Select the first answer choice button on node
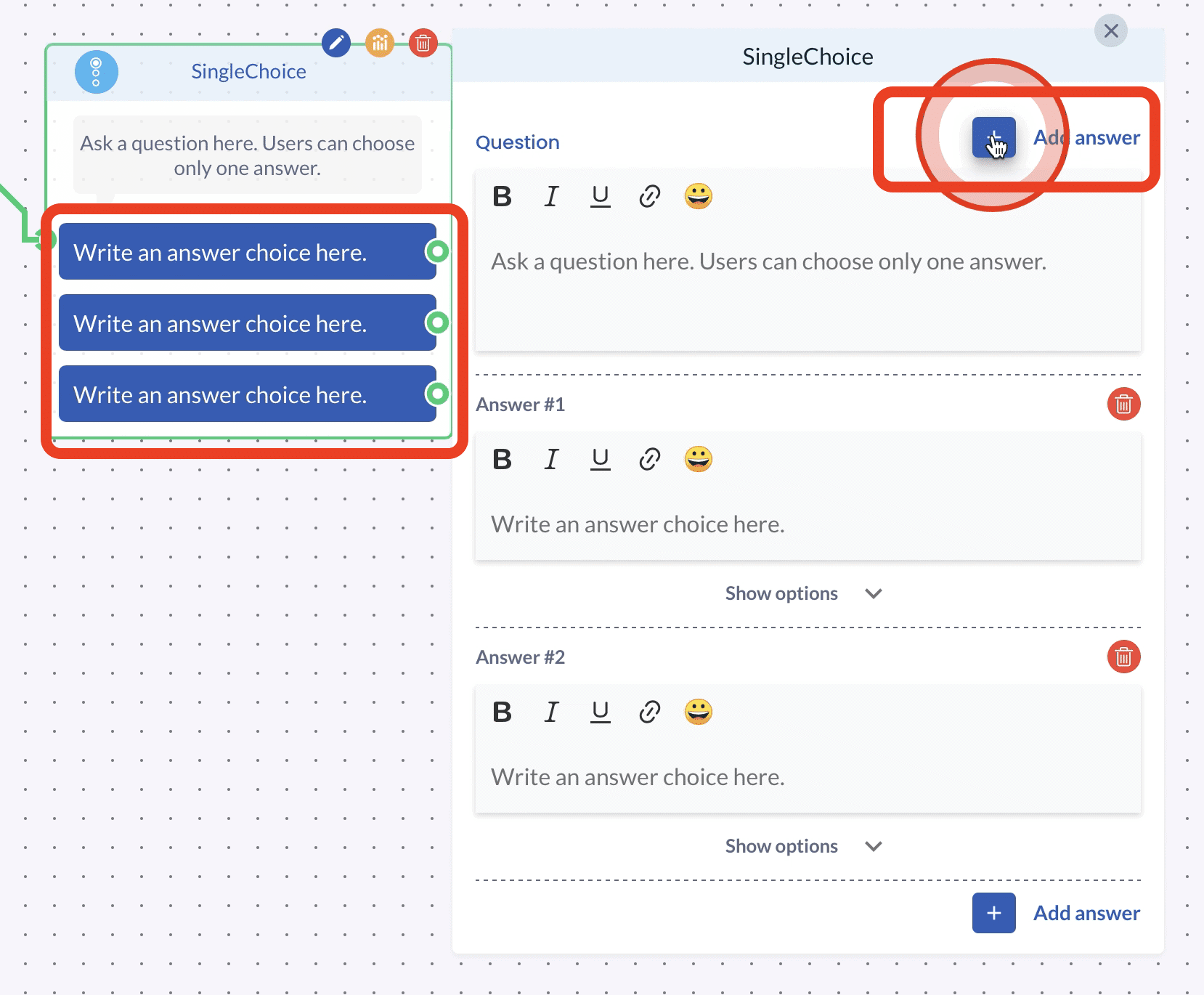This screenshot has width=1204, height=995. coord(248,252)
